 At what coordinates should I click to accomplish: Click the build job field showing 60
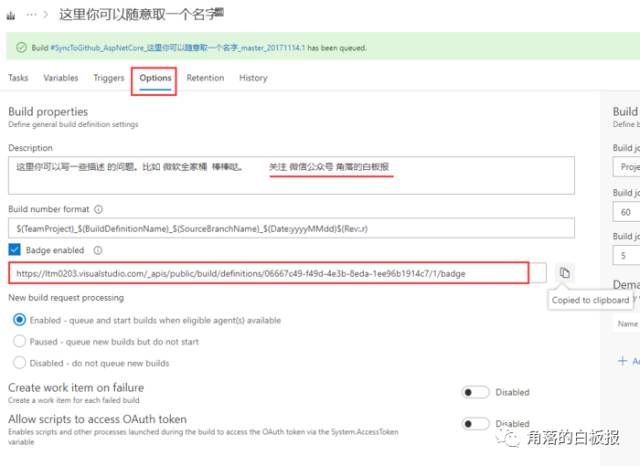pos(627,212)
